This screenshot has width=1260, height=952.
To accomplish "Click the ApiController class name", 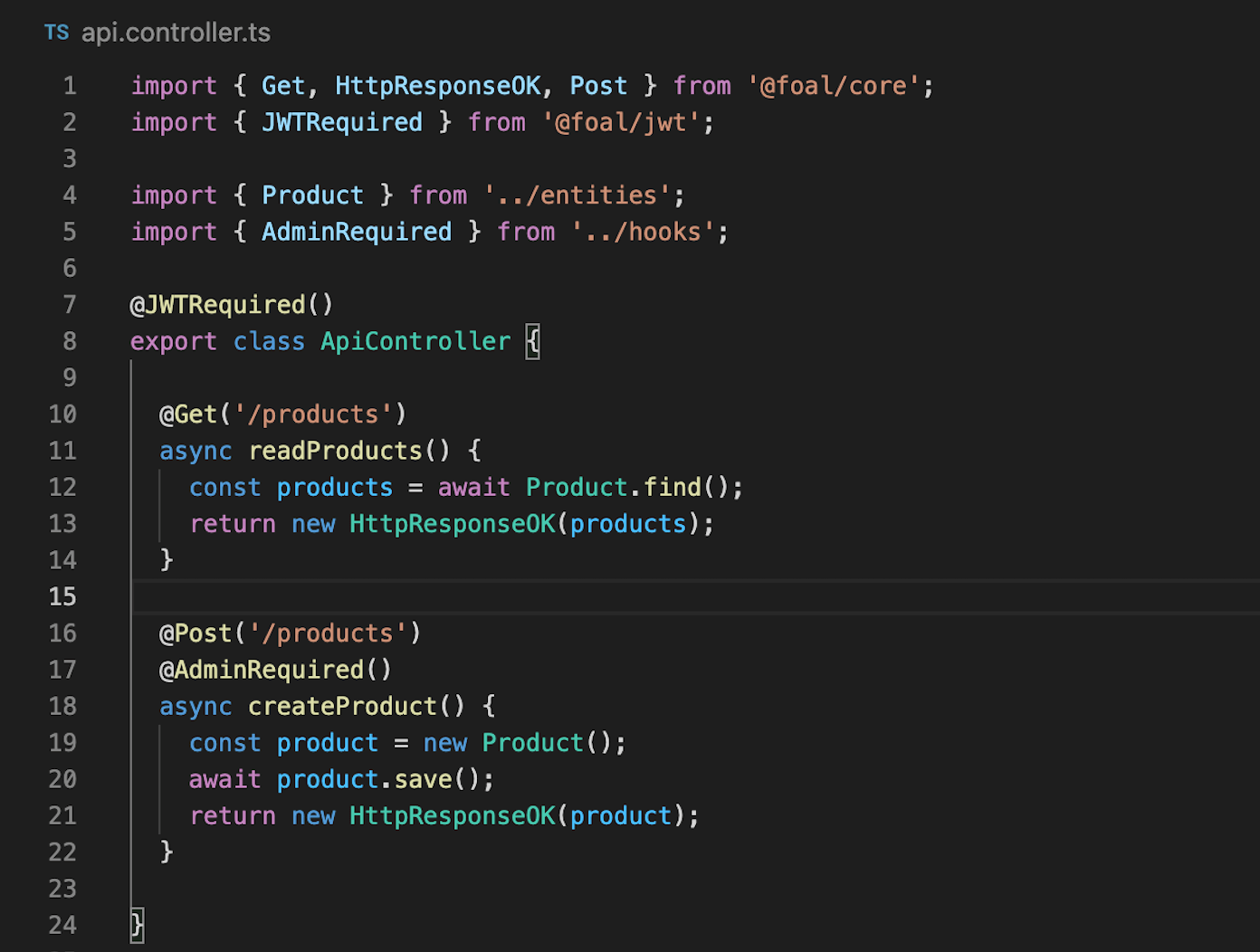I will 415,341.
